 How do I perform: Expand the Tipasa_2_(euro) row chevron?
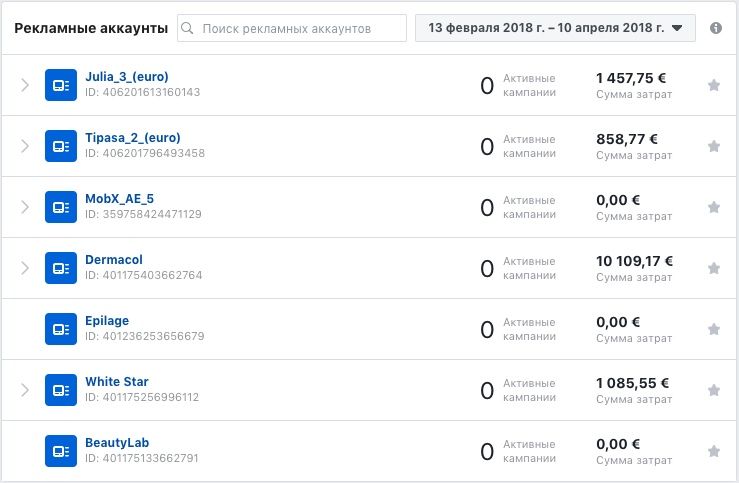pyautogui.click(x=25, y=146)
